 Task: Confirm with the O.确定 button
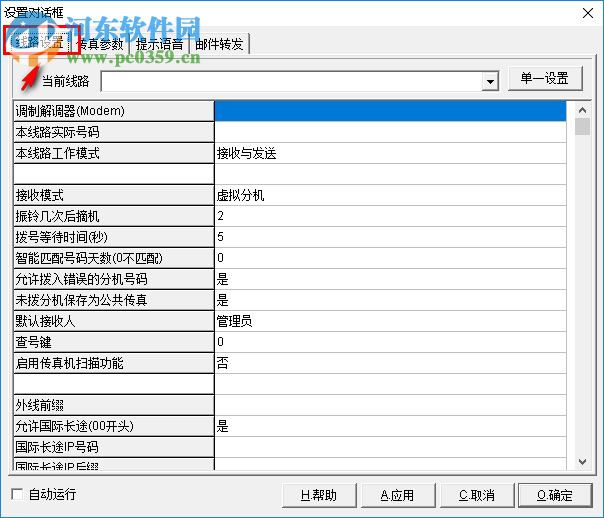[555, 495]
